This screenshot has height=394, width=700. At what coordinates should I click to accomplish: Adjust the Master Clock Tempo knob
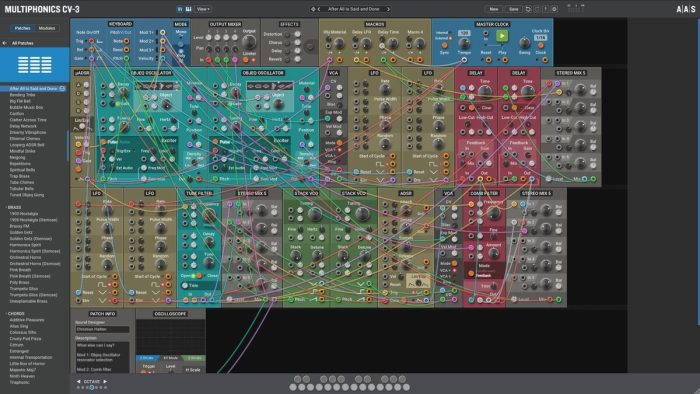tap(464, 44)
